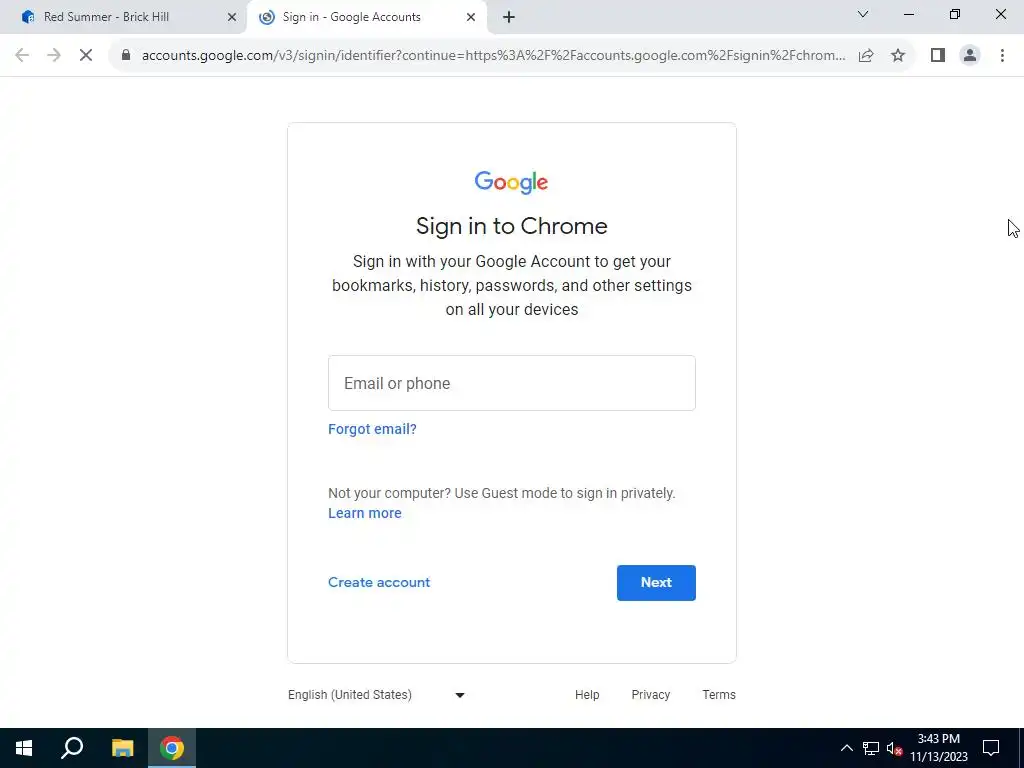
Task: Switch to Red Summer - Brick Hill tab
Action: point(106,18)
